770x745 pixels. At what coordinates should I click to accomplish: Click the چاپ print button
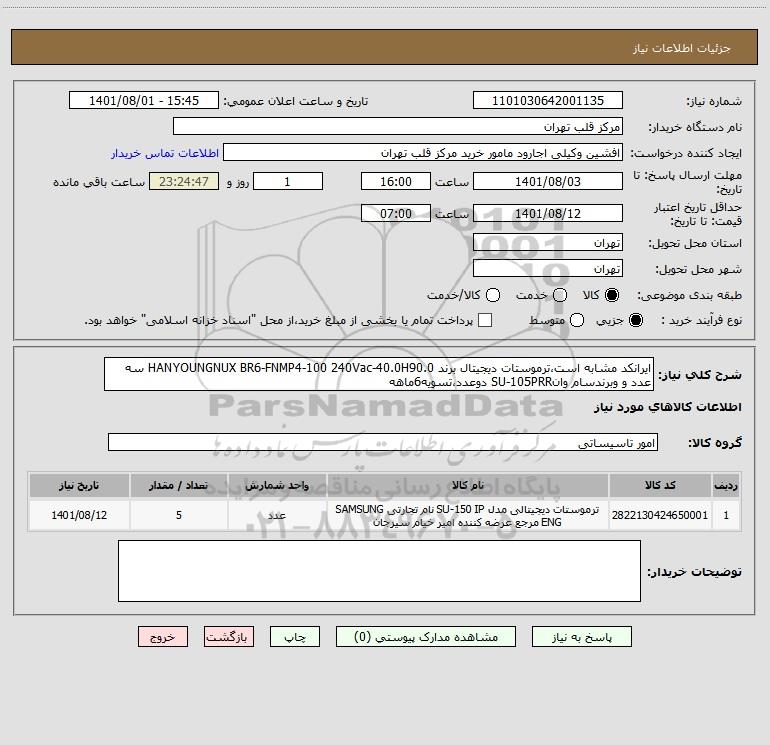point(295,636)
